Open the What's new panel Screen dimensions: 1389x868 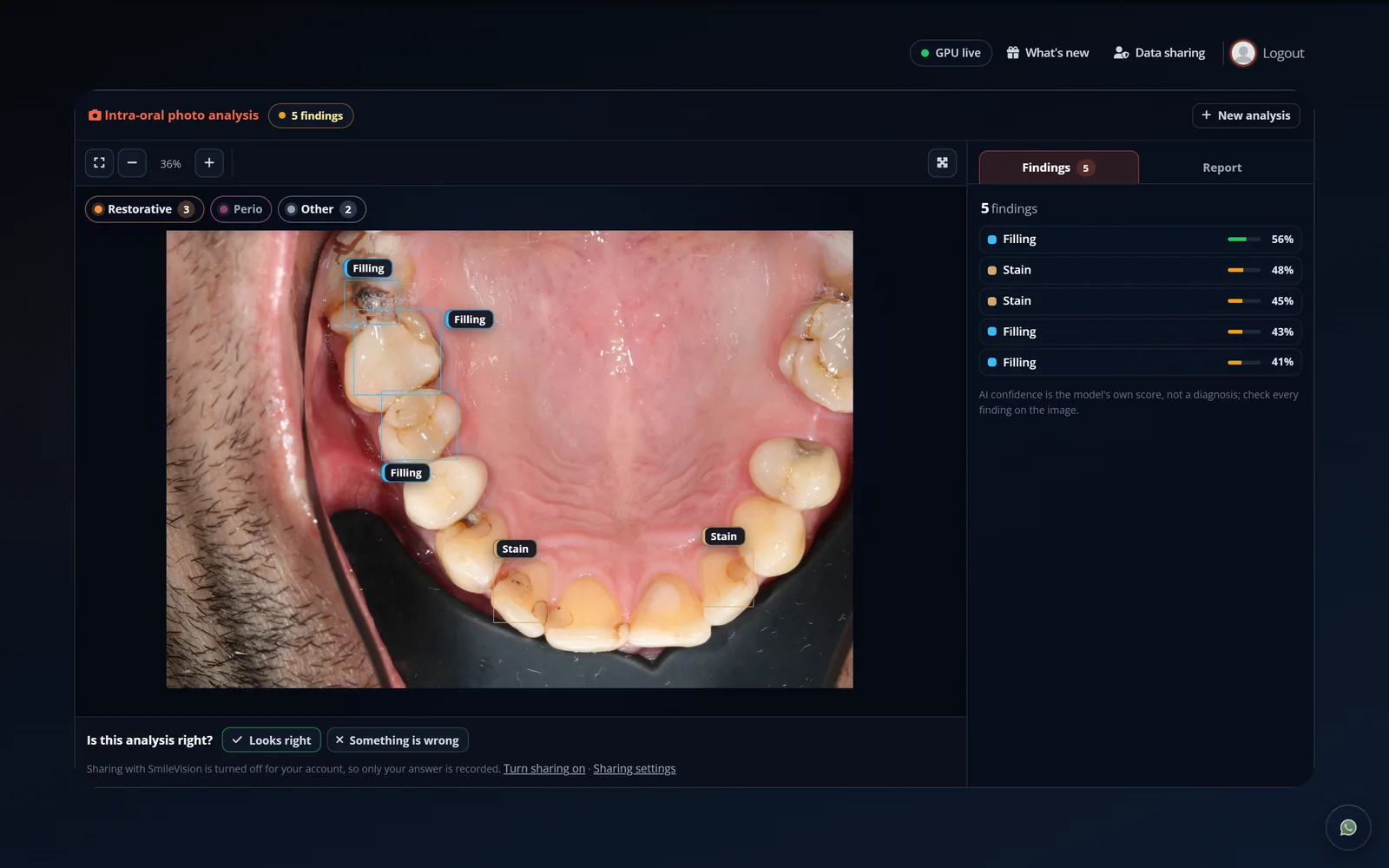point(1048,53)
